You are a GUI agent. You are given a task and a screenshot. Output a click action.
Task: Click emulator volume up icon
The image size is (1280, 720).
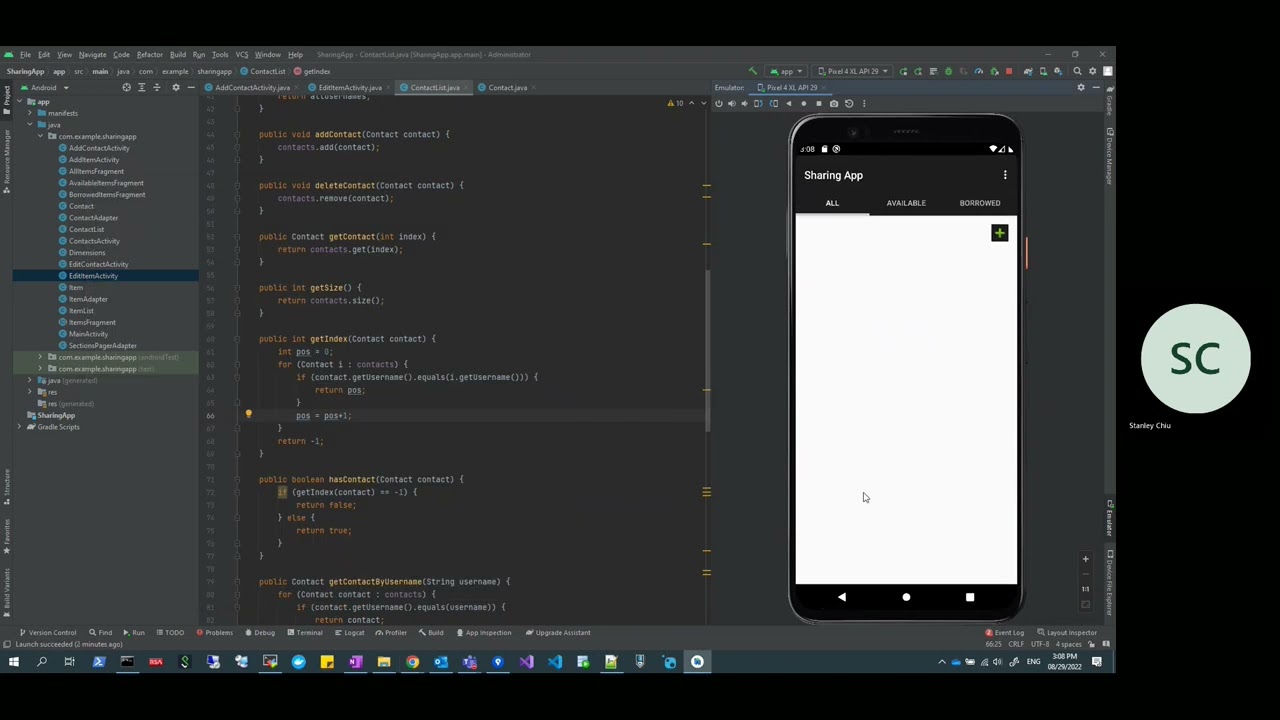click(x=731, y=103)
